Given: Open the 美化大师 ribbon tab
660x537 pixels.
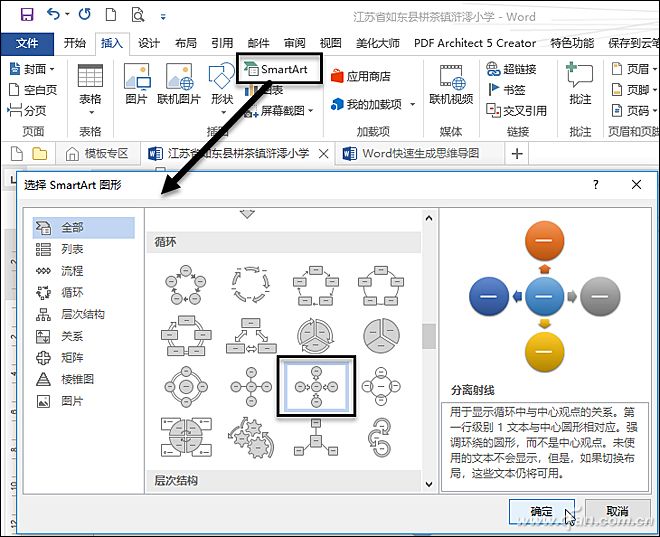Looking at the screenshot, I should click(378, 43).
